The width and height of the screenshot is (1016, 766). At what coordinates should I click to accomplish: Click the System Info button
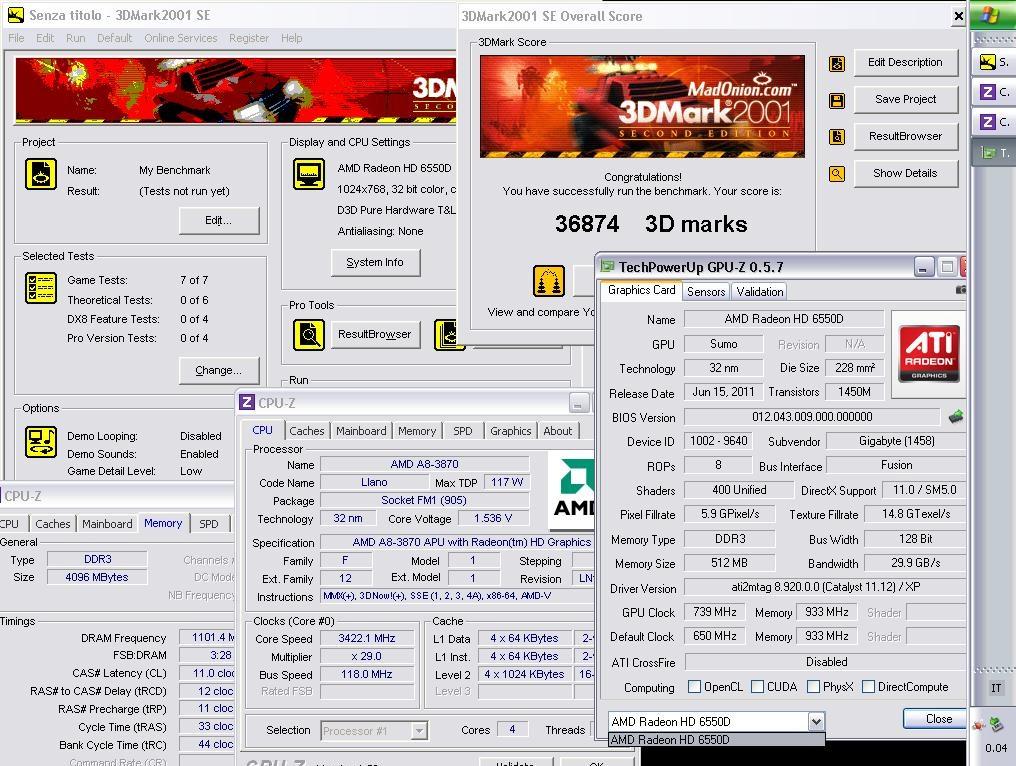[x=375, y=262]
